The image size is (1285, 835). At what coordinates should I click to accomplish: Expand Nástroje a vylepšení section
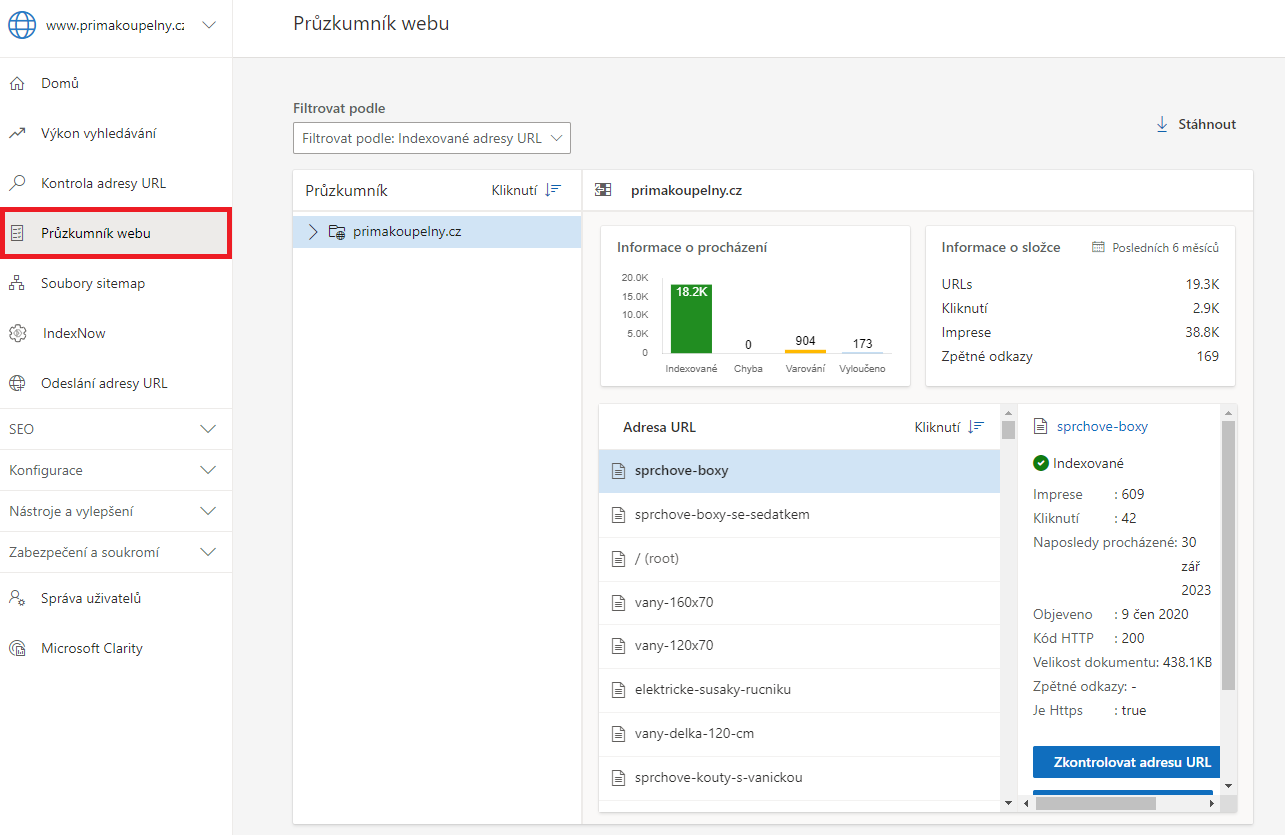pyautogui.click(x=116, y=511)
